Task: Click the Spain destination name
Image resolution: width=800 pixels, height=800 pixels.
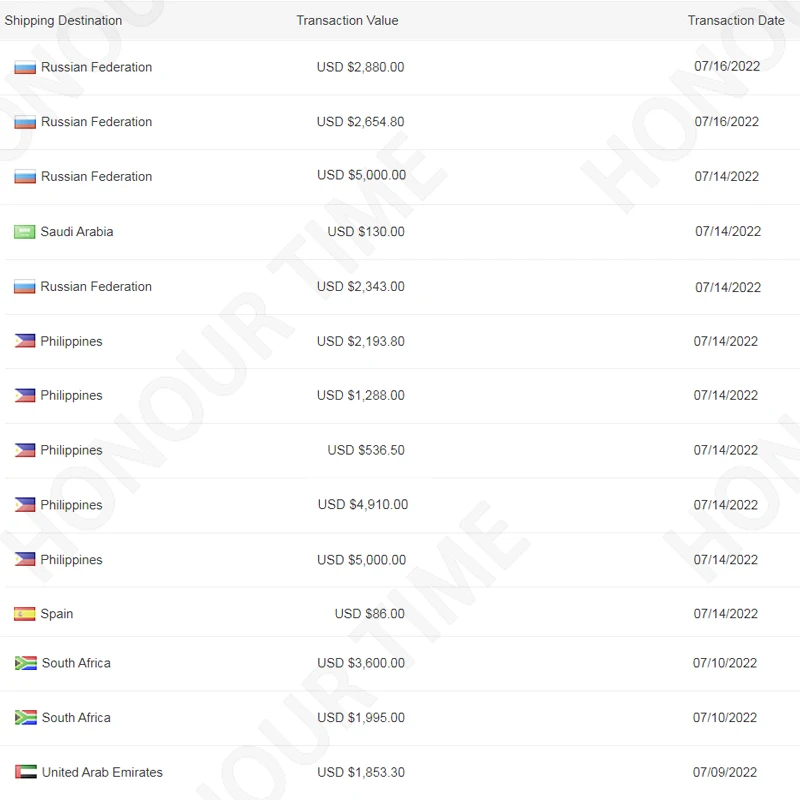Action: (57, 614)
